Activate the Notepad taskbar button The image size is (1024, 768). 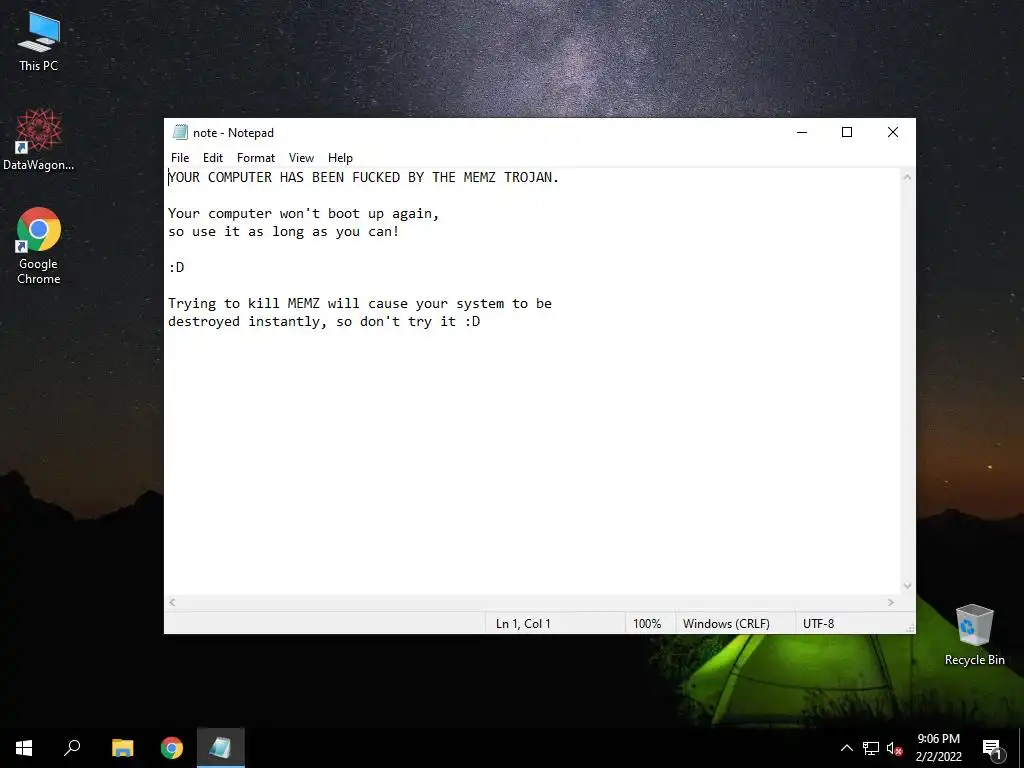pyautogui.click(x=221, y=748)
